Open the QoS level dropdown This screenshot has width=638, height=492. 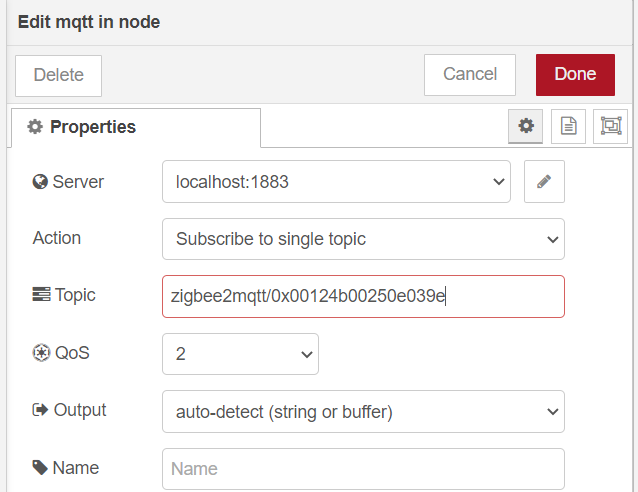[240, 354]
